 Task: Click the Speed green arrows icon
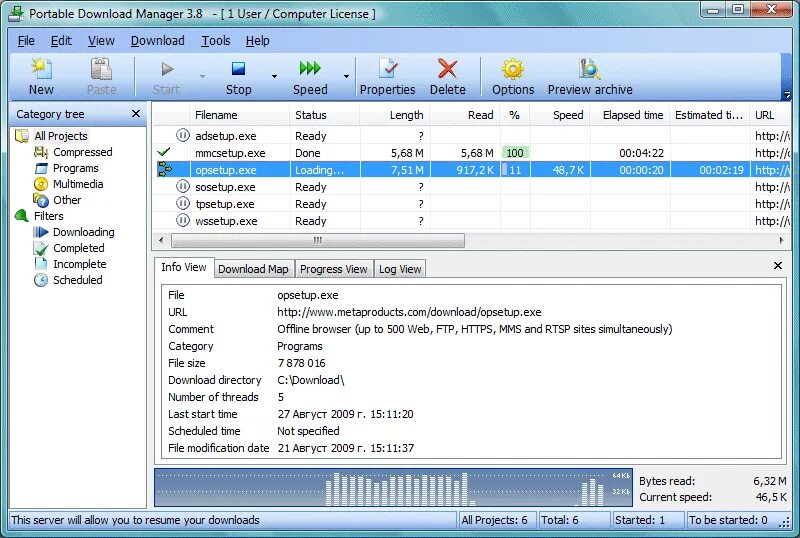tap(310, 67)
